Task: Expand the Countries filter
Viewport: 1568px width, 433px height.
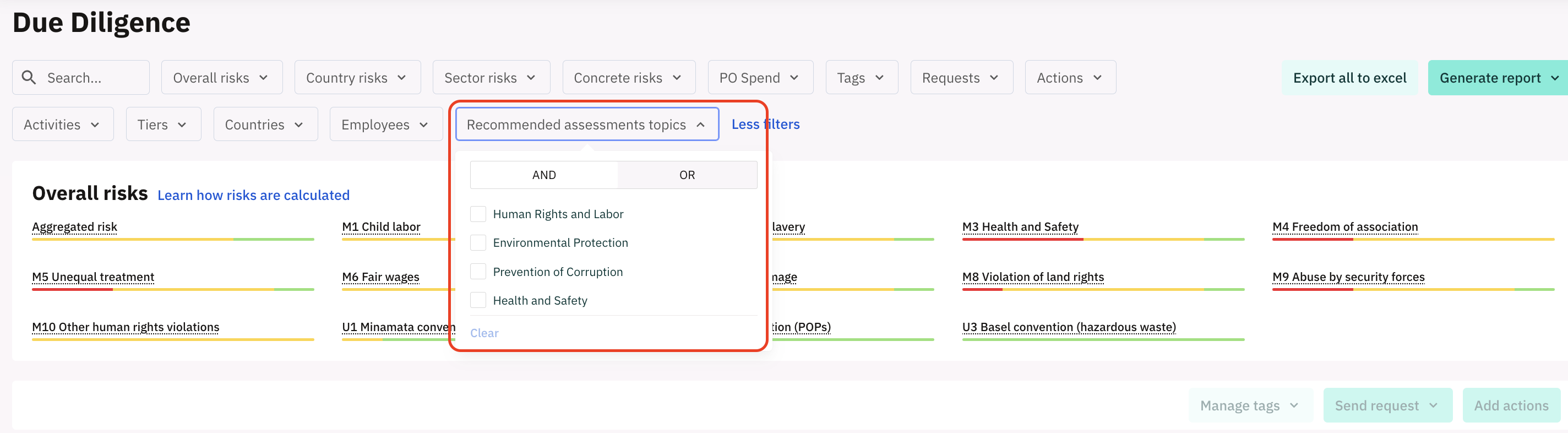Action: [265, 125]
